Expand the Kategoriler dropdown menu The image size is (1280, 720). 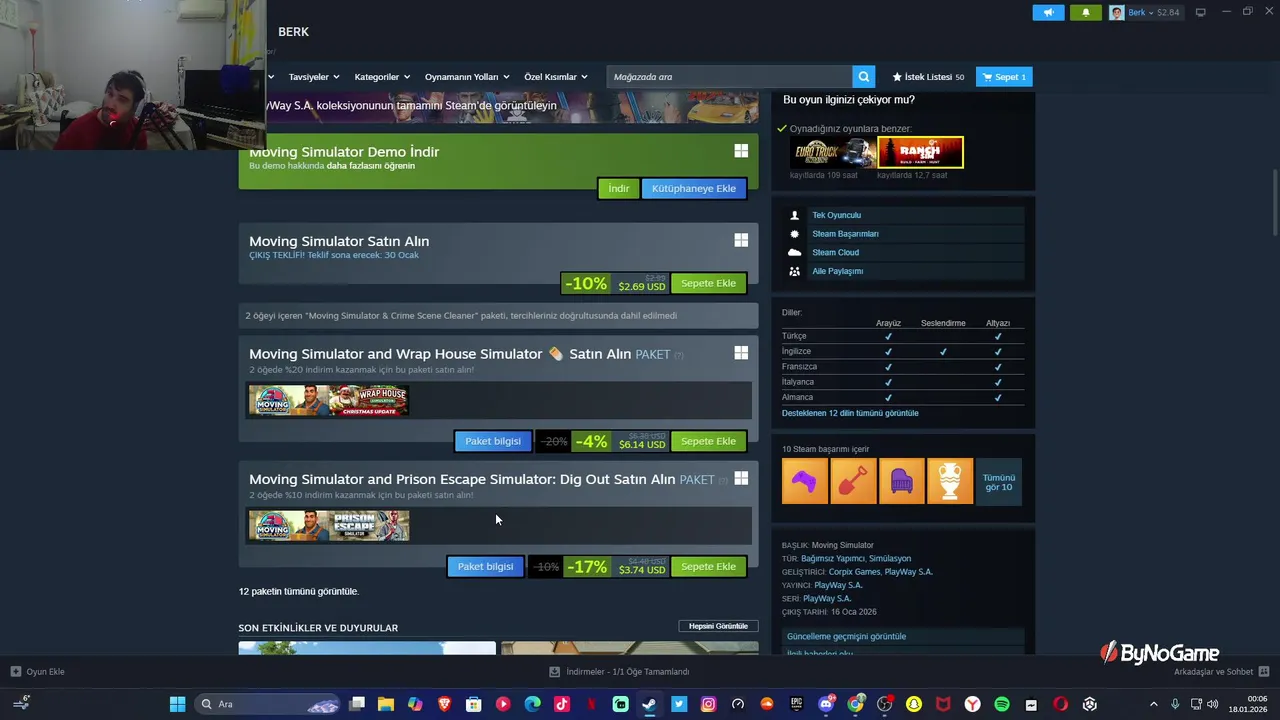382,77
